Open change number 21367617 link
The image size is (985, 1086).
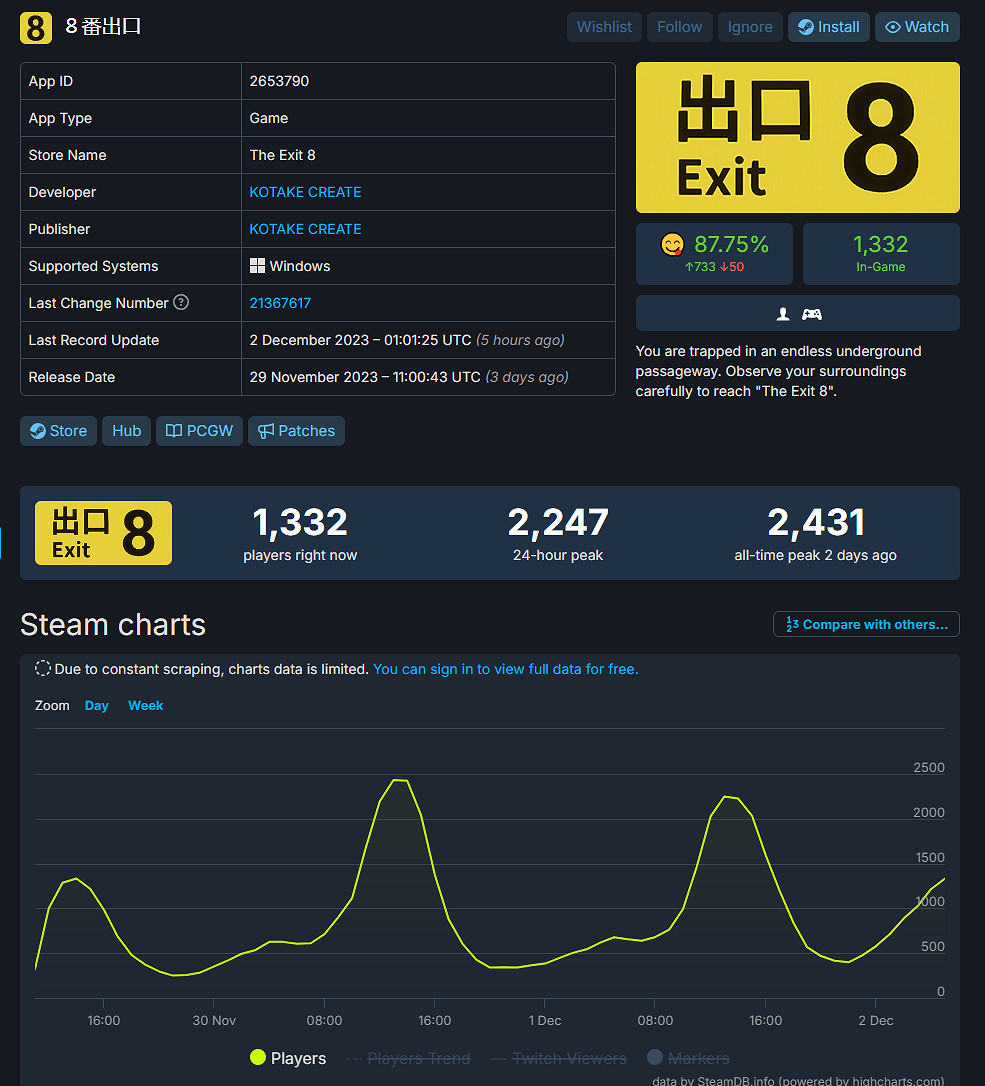[x=280, y=303]
